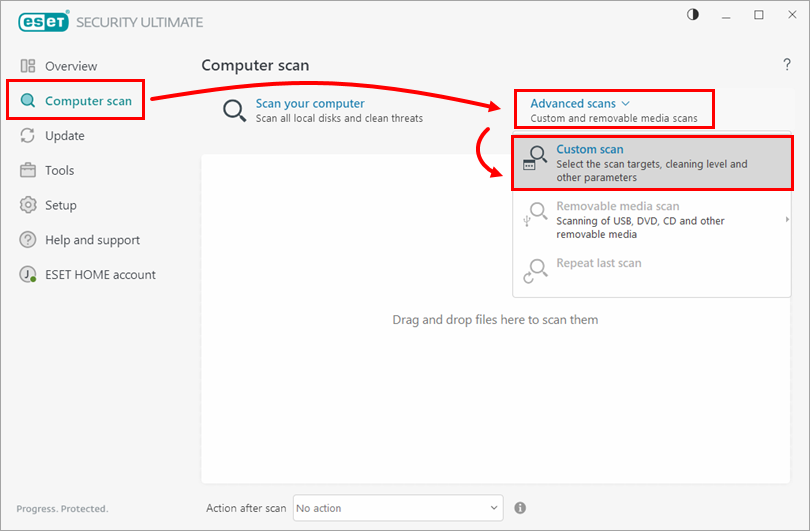Image resolution: width=810 pixels, height=531 pixels.
Task: Click the info icon beside Action after scan
Action: 520,508
